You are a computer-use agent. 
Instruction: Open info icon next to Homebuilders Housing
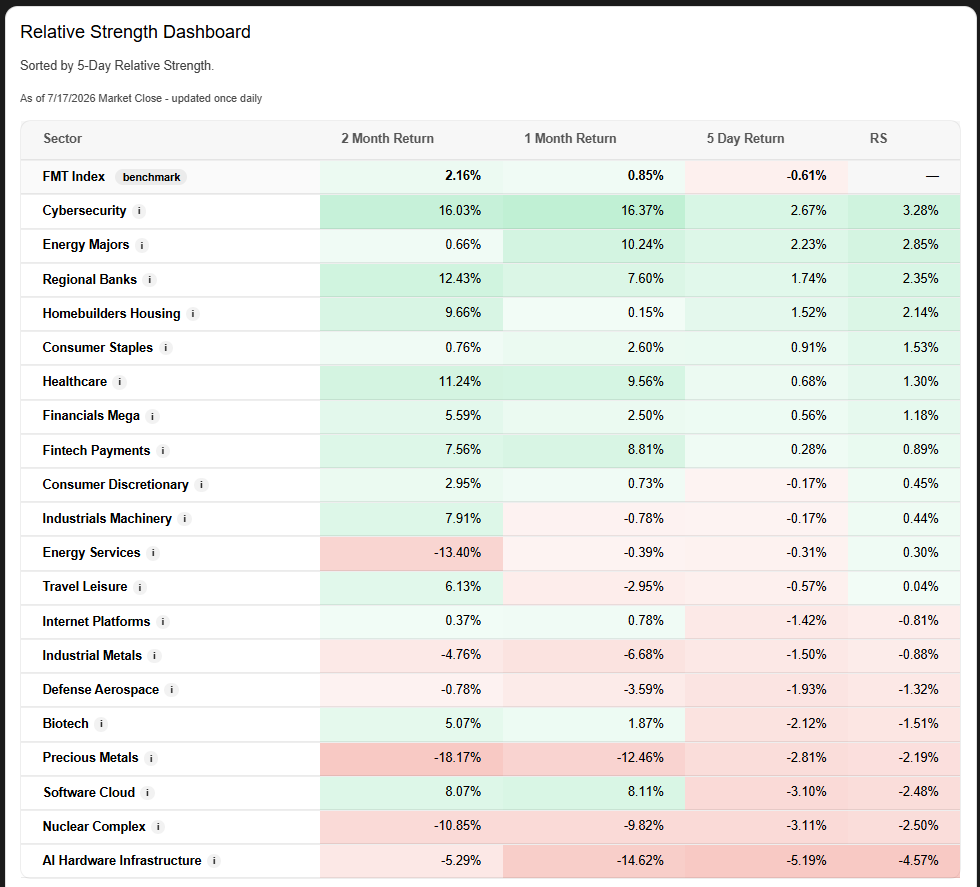(x=193, y=314)
